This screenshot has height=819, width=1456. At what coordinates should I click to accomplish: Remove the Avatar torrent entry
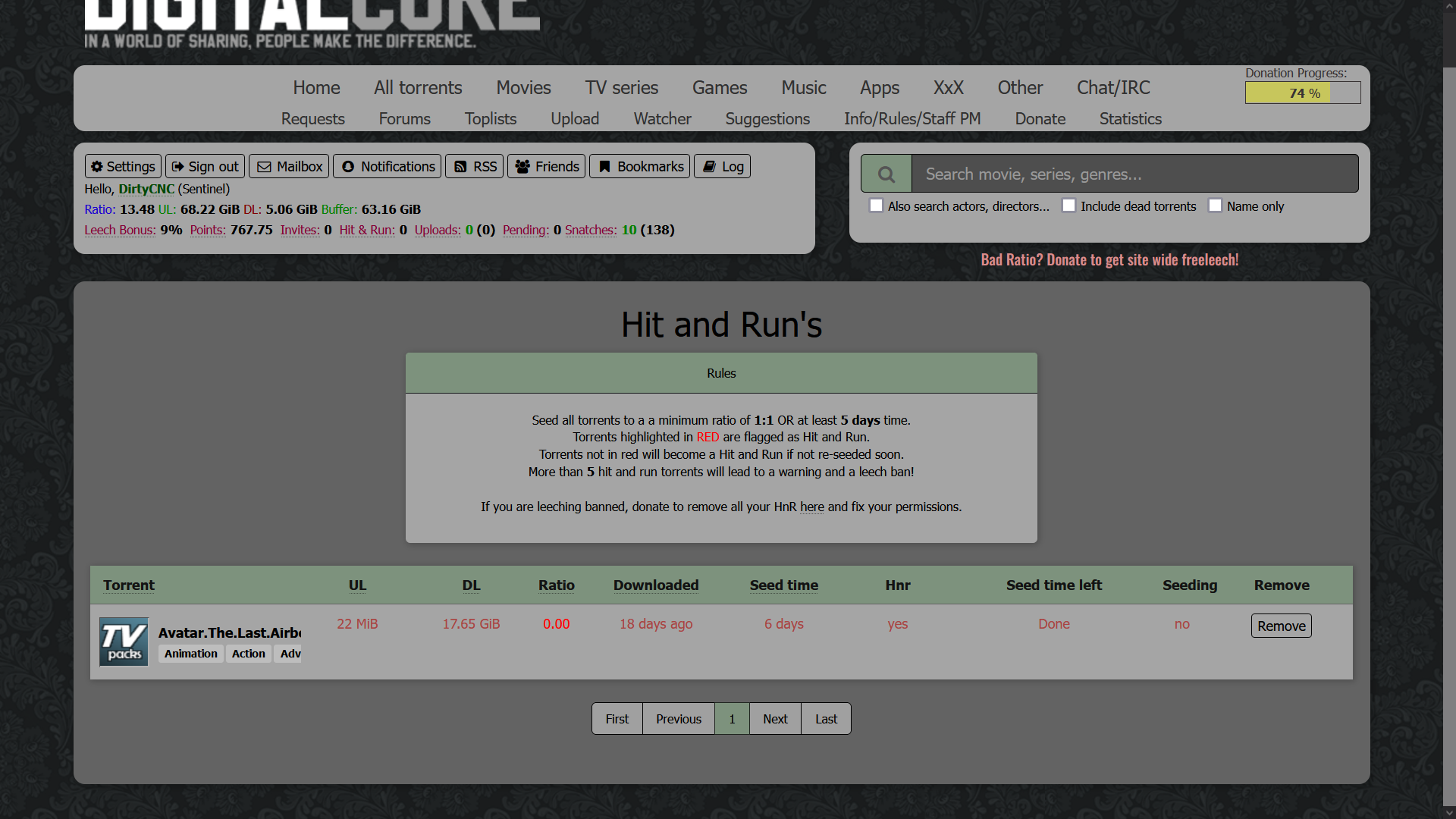pos(1281,626)
